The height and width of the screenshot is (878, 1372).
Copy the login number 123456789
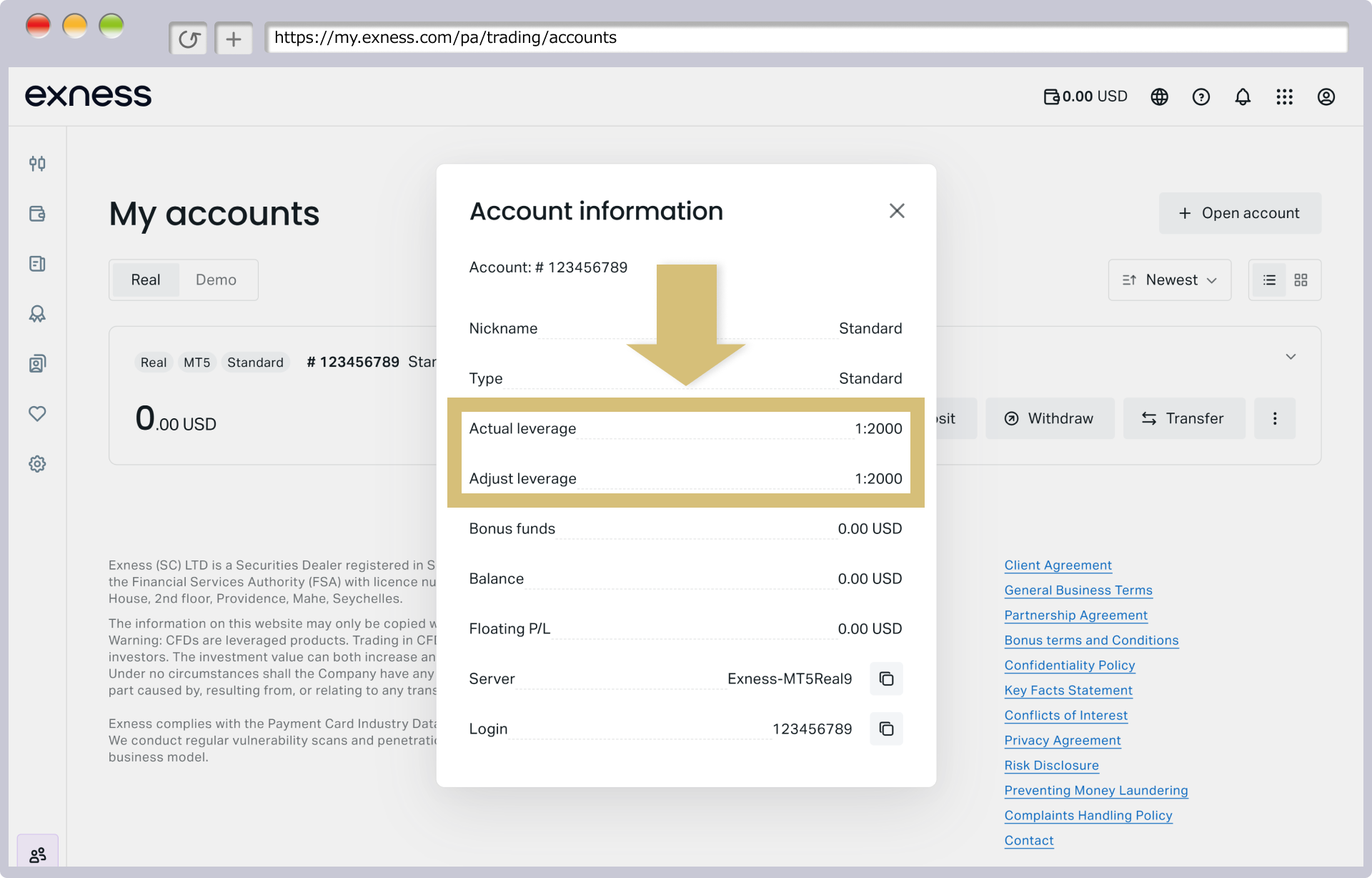tap(886, 729)
